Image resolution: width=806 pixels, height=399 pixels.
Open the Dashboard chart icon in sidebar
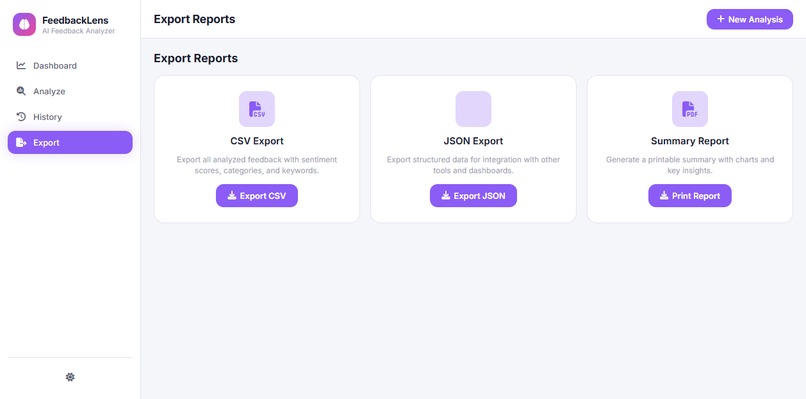[x=21, y=65]
